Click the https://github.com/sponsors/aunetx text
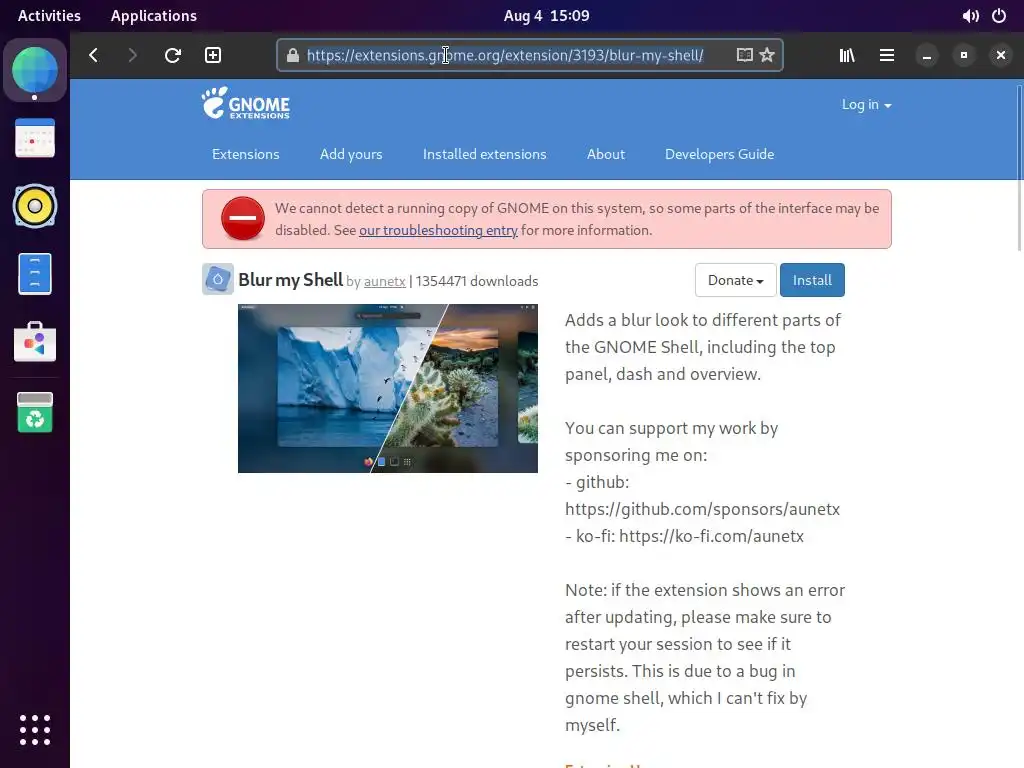Screen dimensions: 1024x768 click(703, 509)
